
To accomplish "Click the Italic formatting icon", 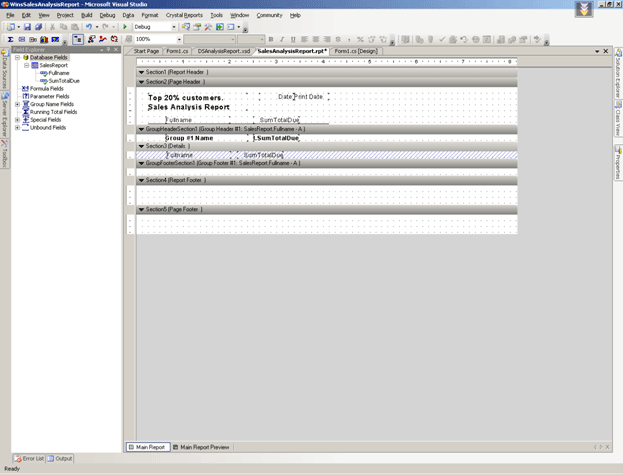I will (282, 39).
